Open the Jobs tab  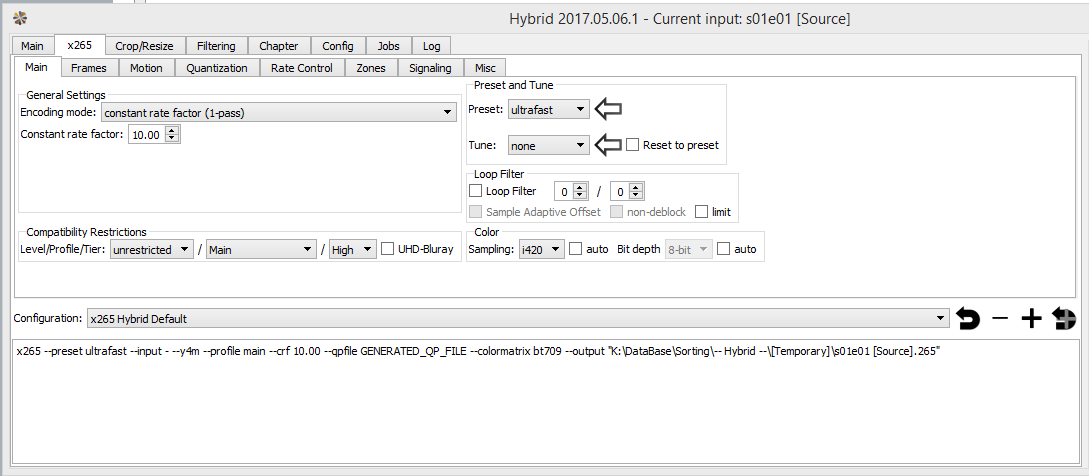click(388, 46)
